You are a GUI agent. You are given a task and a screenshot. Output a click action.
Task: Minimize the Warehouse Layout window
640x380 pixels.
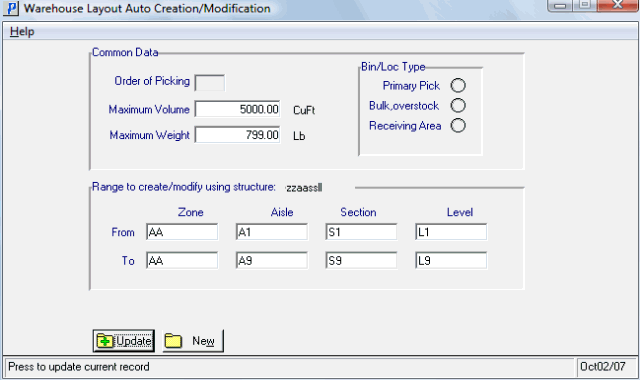(x=560, y=5)
